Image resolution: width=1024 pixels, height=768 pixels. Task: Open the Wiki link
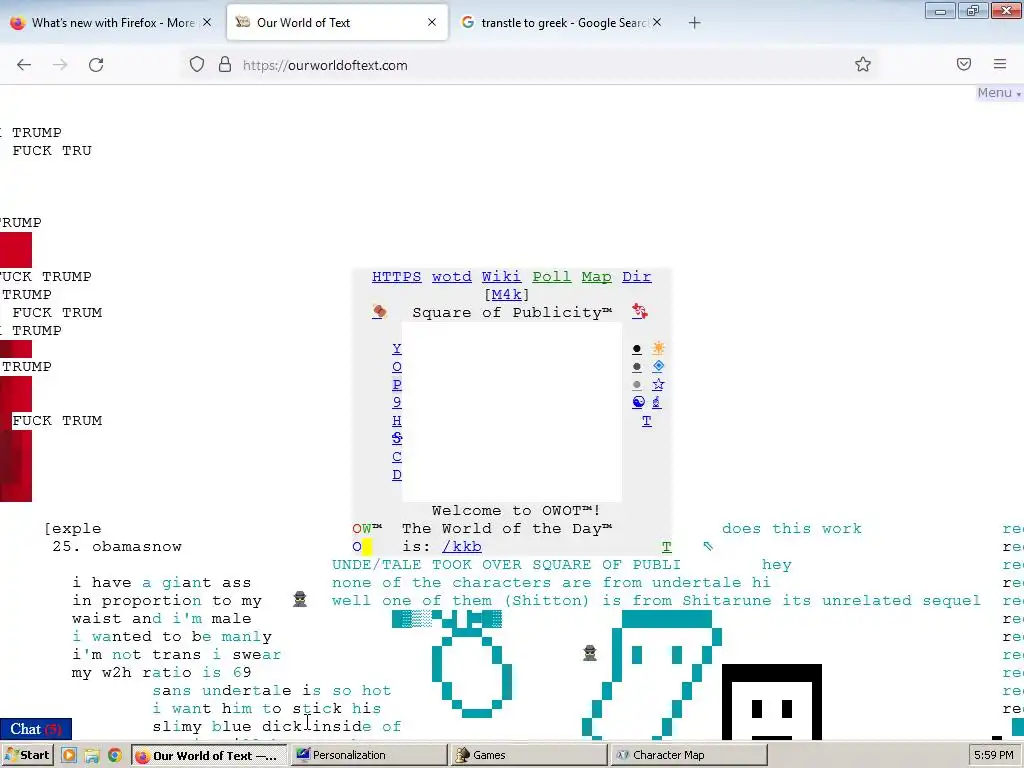[502, 277]
